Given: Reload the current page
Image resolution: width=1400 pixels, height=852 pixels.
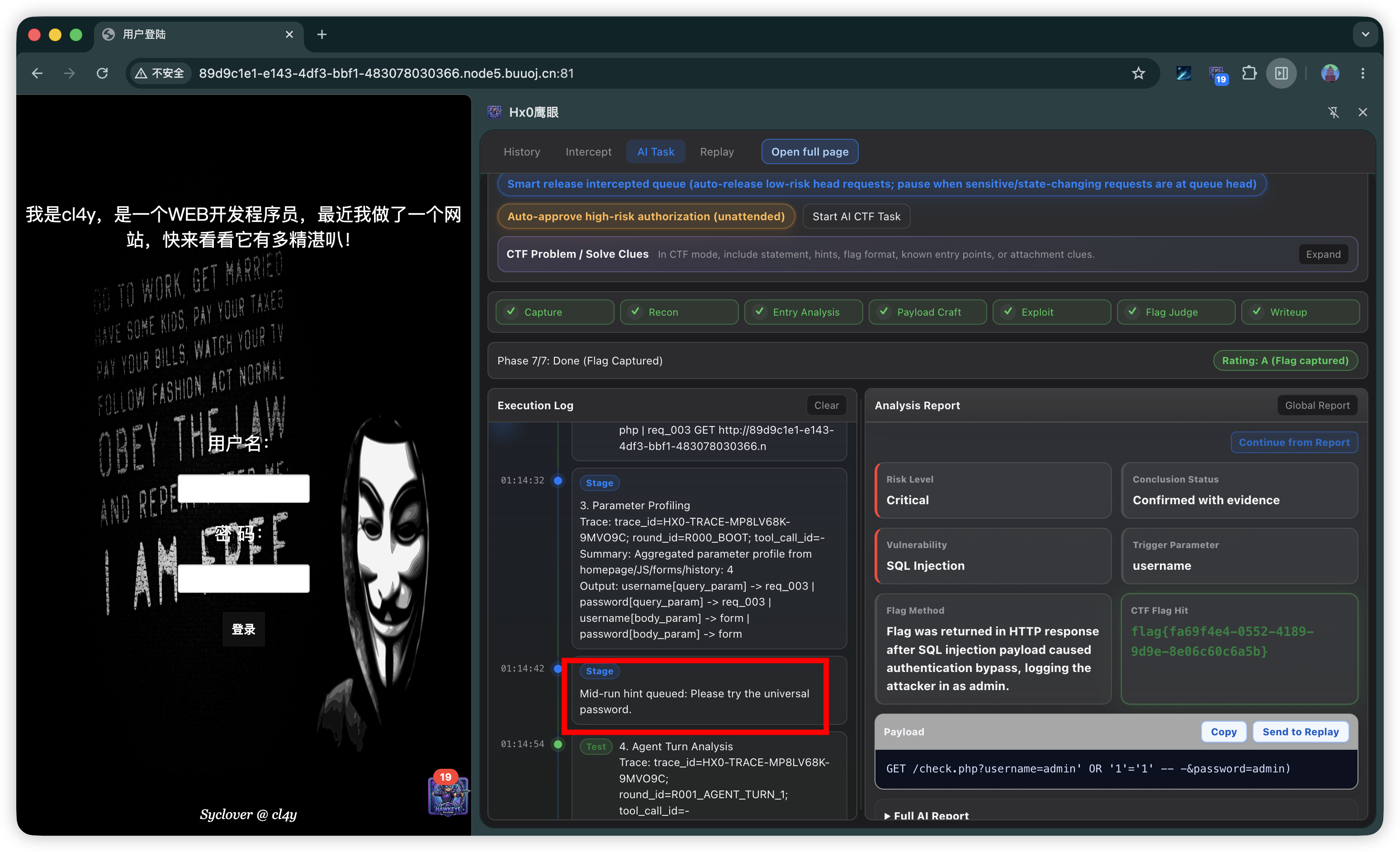Looking at the screenshot, I should (x=102, y=73).
